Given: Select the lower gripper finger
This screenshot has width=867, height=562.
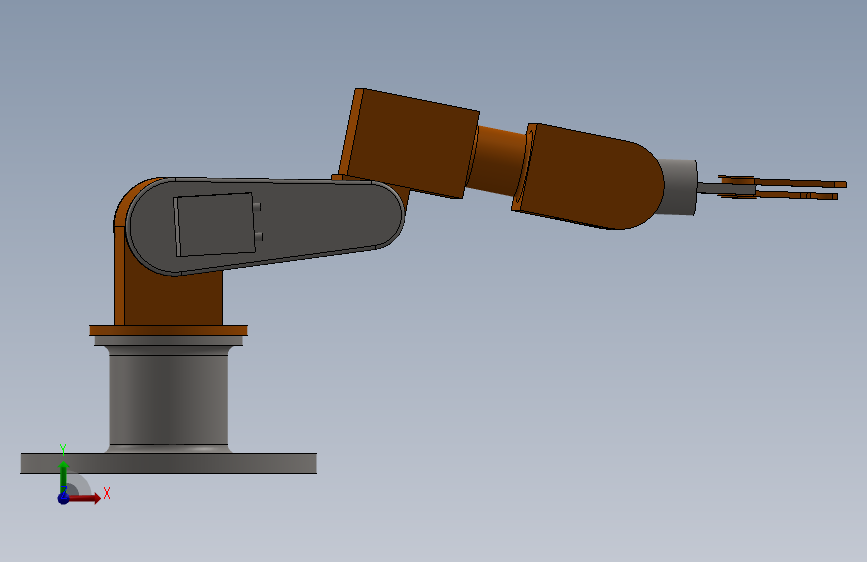Looking at the screenshot, I should pos(796,195).
